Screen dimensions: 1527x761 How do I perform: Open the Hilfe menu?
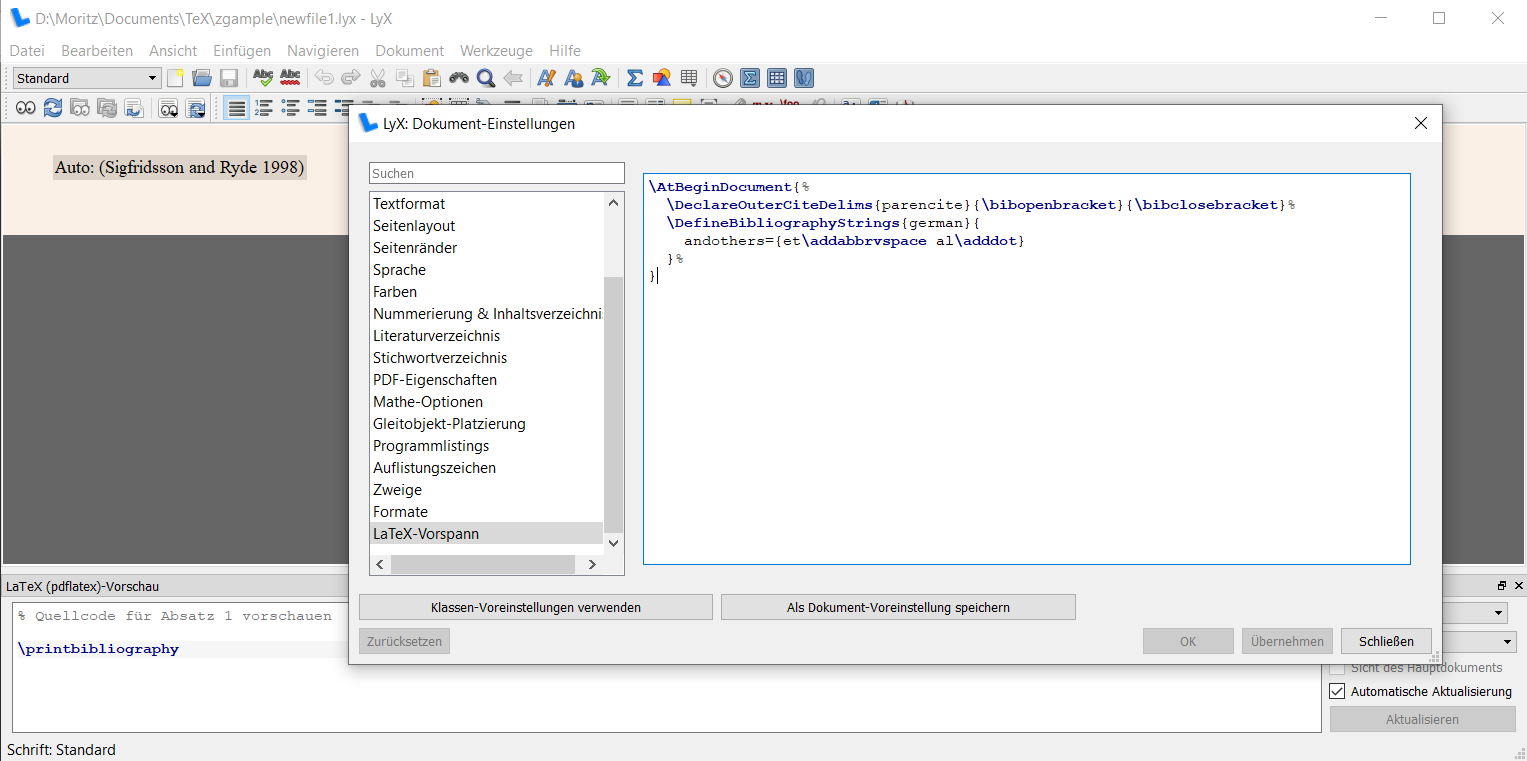click(564, 51)
